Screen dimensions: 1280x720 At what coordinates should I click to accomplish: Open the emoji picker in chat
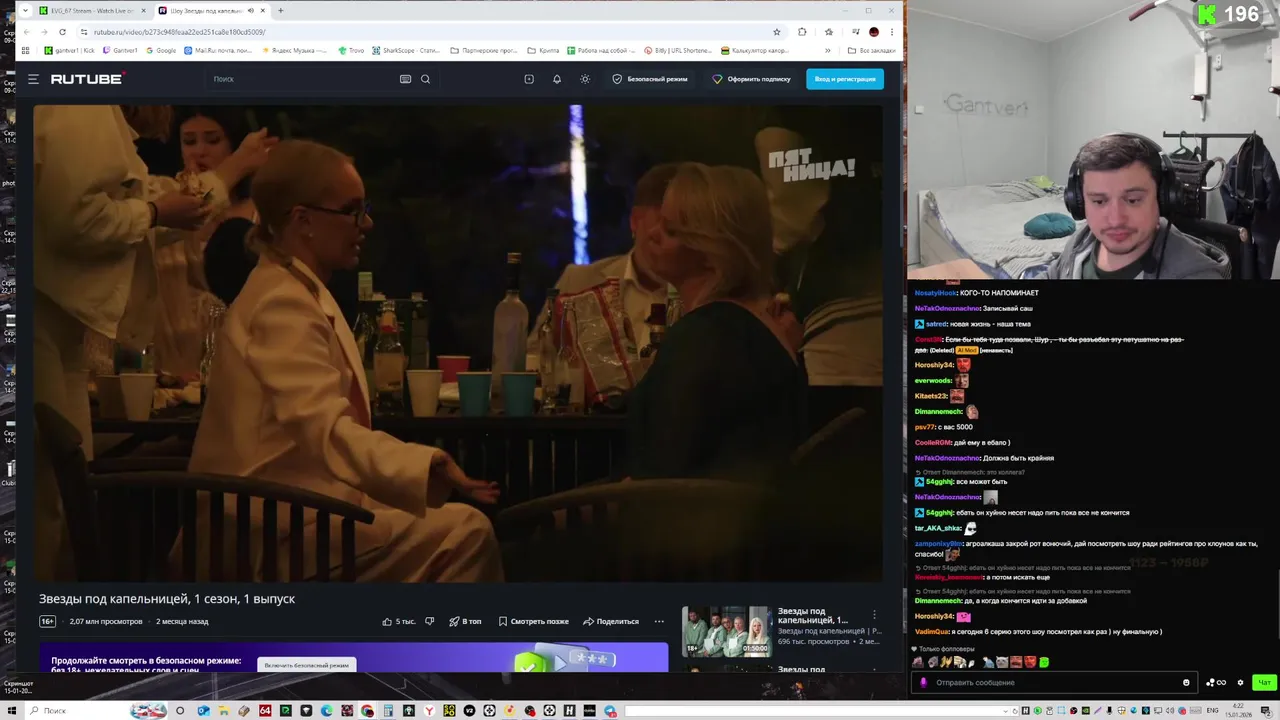click(x=1186, y=683)
